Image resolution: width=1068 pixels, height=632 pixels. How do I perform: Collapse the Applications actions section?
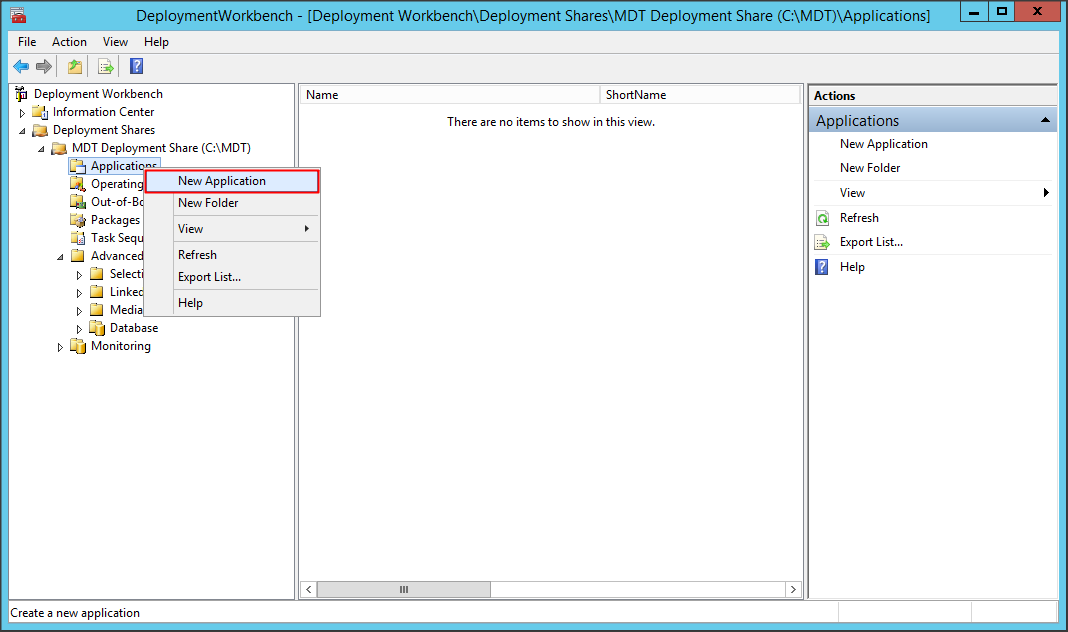coord(1045,120)
